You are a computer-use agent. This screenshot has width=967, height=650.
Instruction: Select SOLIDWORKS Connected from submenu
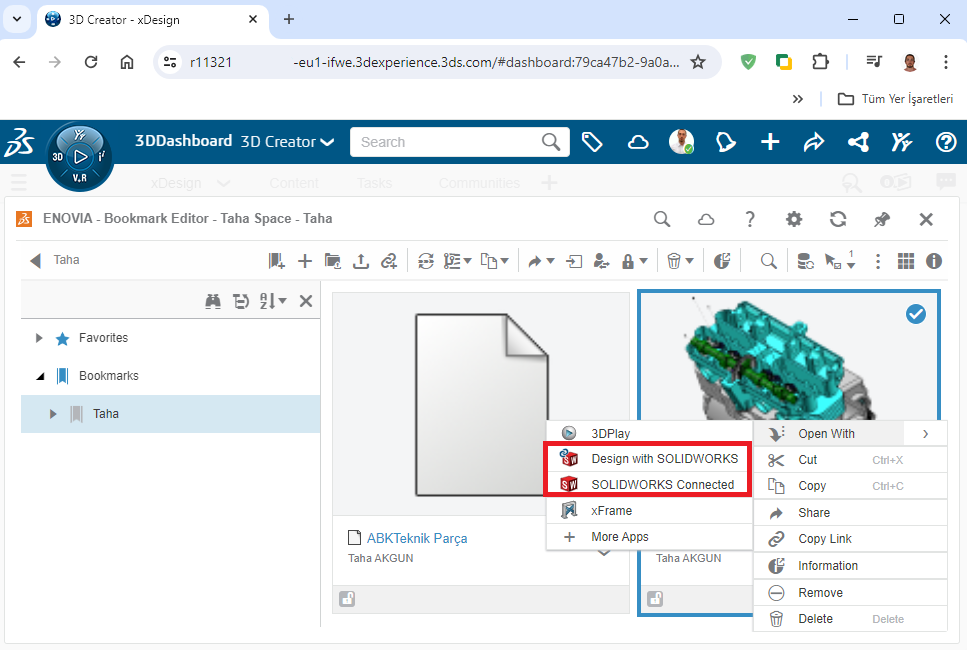click(x=662, y=485)
